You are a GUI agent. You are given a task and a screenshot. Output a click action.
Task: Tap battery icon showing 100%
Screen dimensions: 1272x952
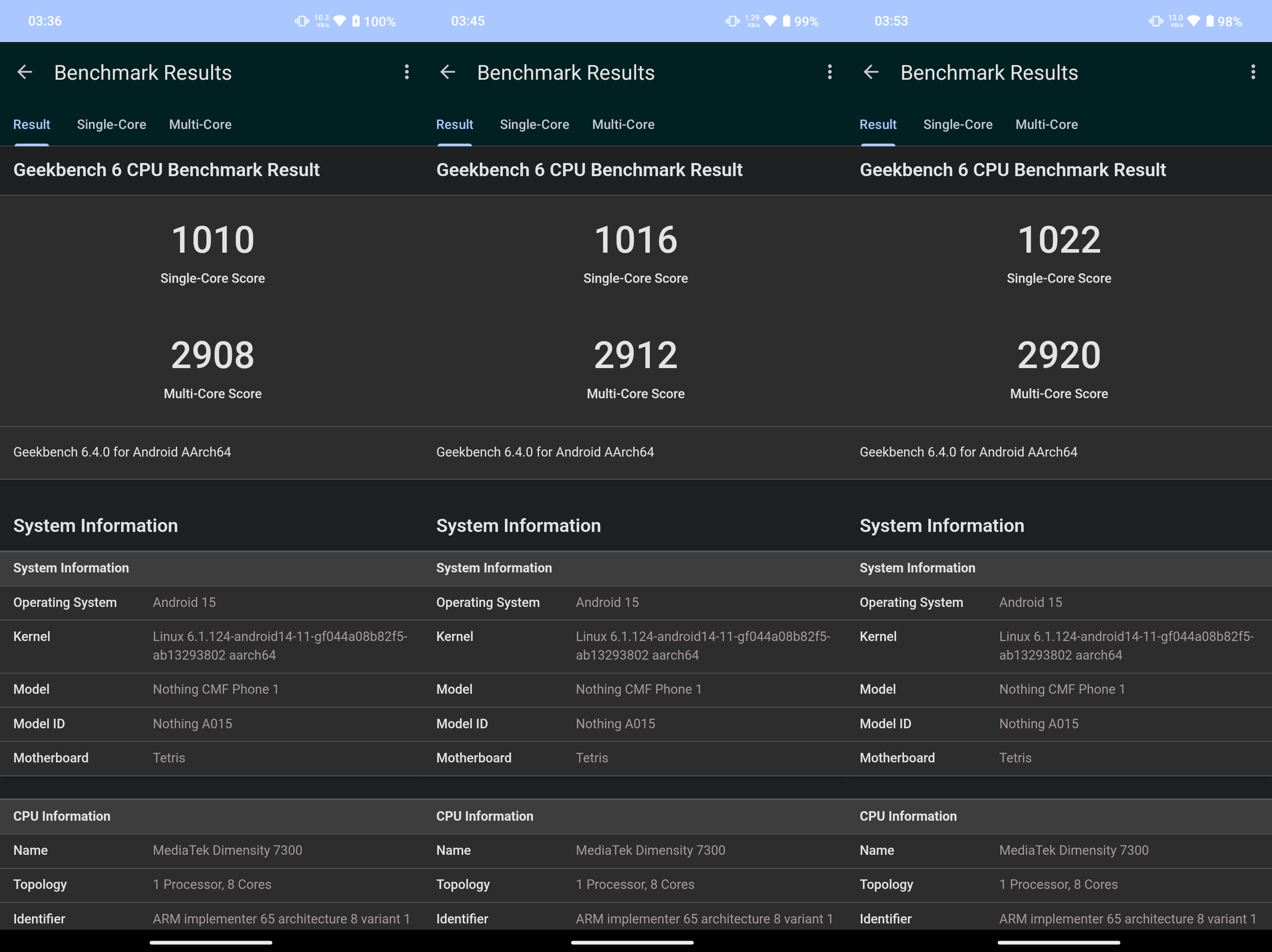tap(357, 21)
